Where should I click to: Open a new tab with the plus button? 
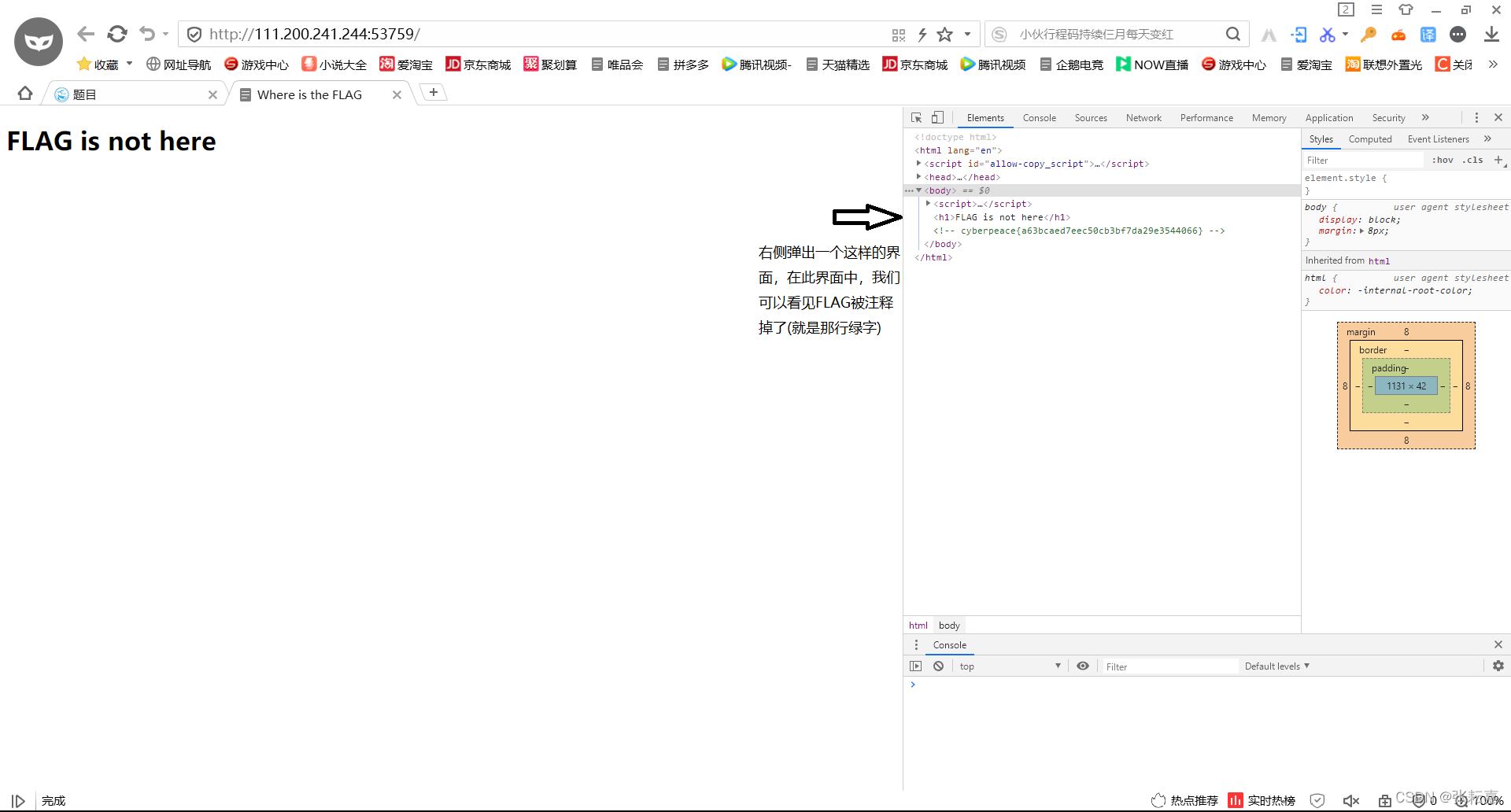point(433,92)
